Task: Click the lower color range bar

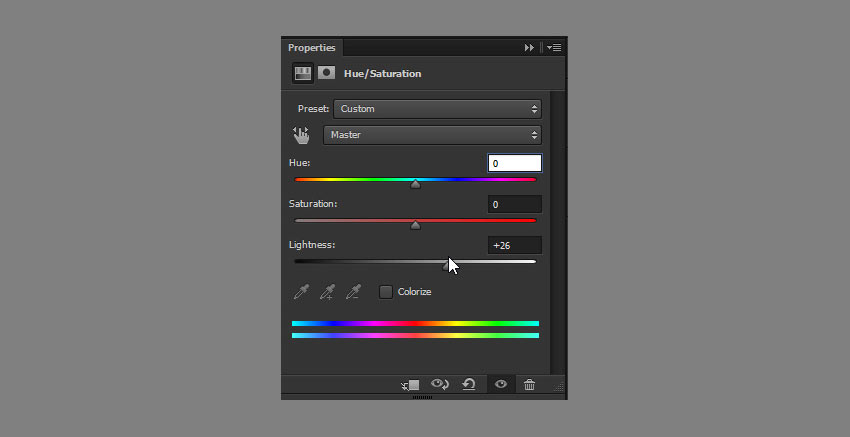Action: (x=415, y=336)
